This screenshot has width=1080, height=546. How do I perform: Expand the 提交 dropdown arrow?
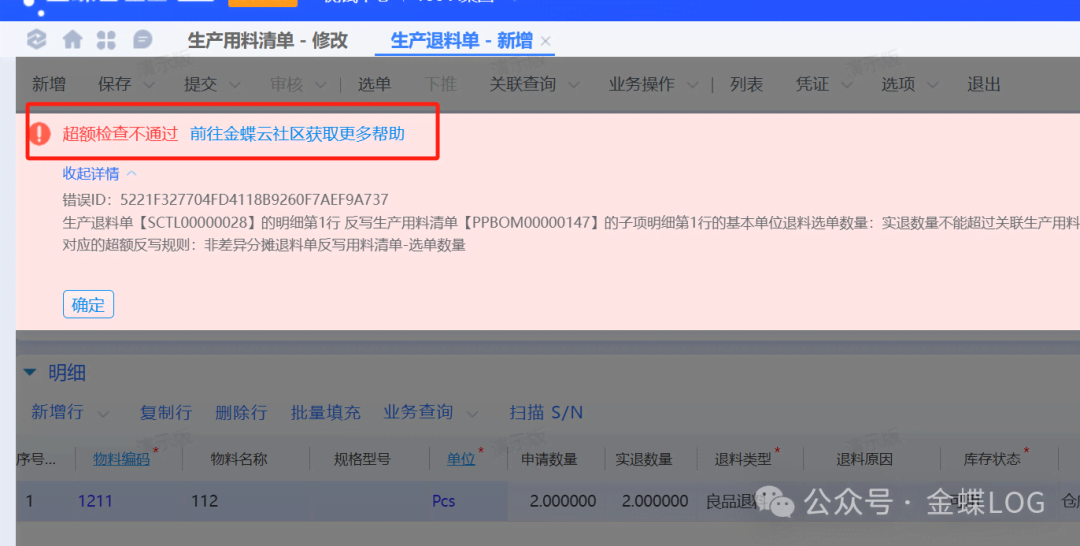click(x=236, y=85)
